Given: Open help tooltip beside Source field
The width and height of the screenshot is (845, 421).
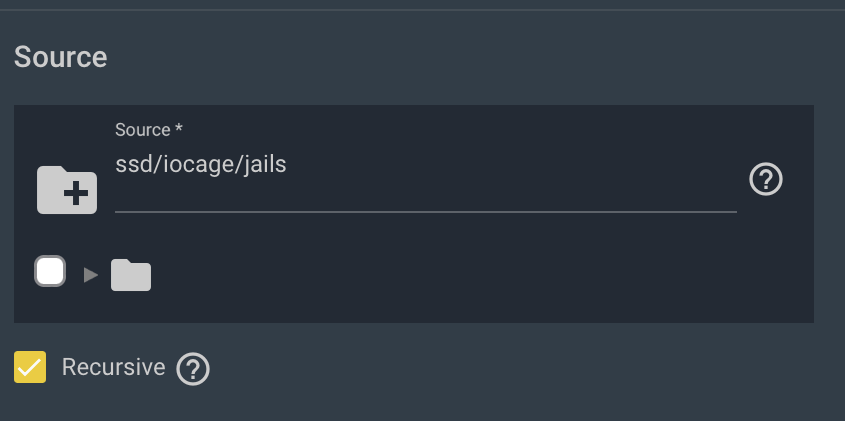Looking at the screenshot, I should pyautogui.click(x=766, y=179).
